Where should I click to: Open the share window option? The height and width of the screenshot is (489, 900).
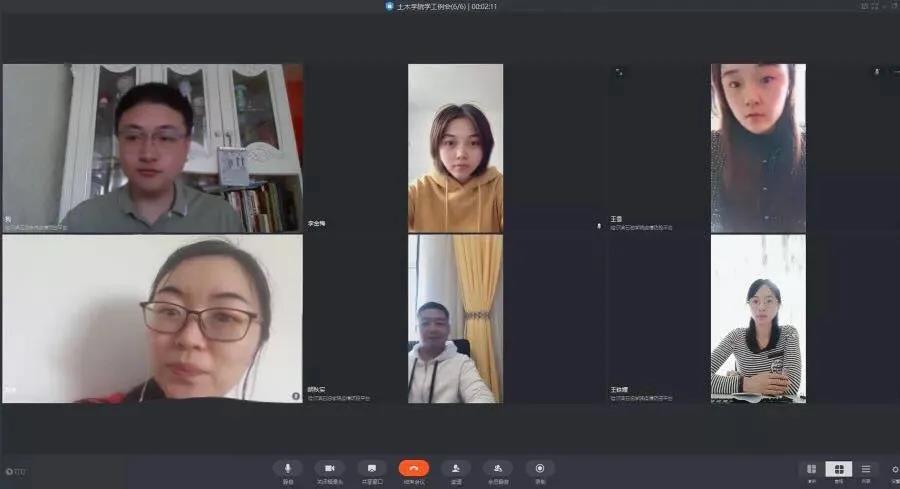(371, 468)
